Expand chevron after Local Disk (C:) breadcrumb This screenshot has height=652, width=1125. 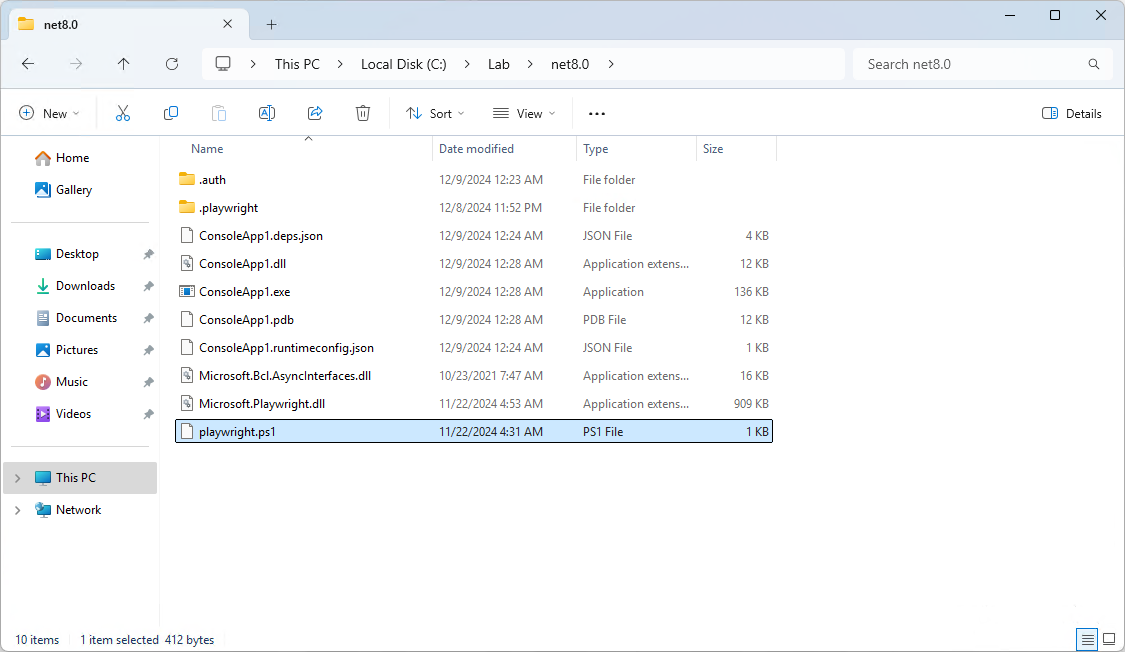click(x=467, y=64)
